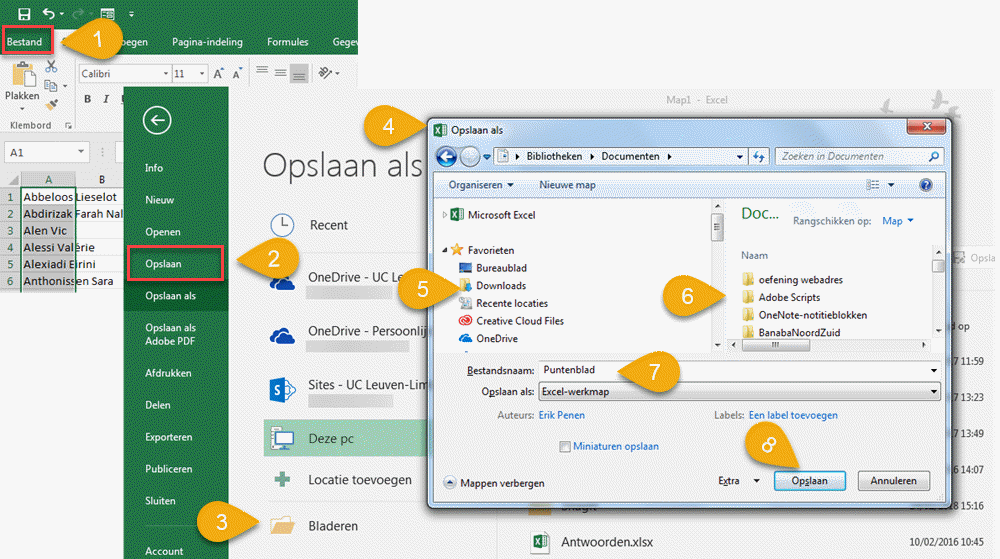Choose Deze pc location

point(344,438)
